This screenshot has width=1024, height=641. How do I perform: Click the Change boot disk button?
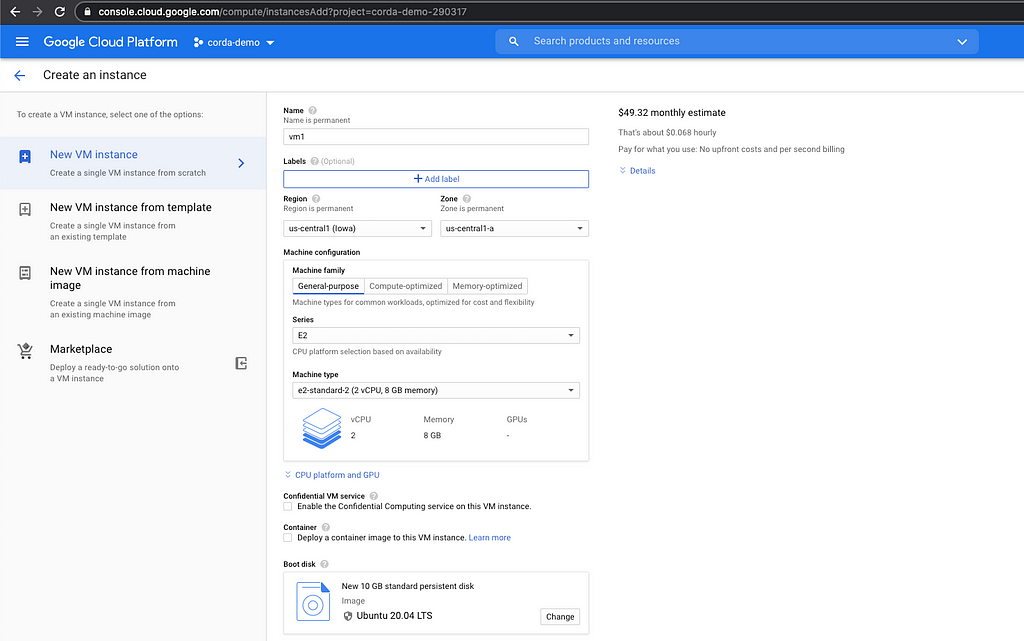point(560,617)
